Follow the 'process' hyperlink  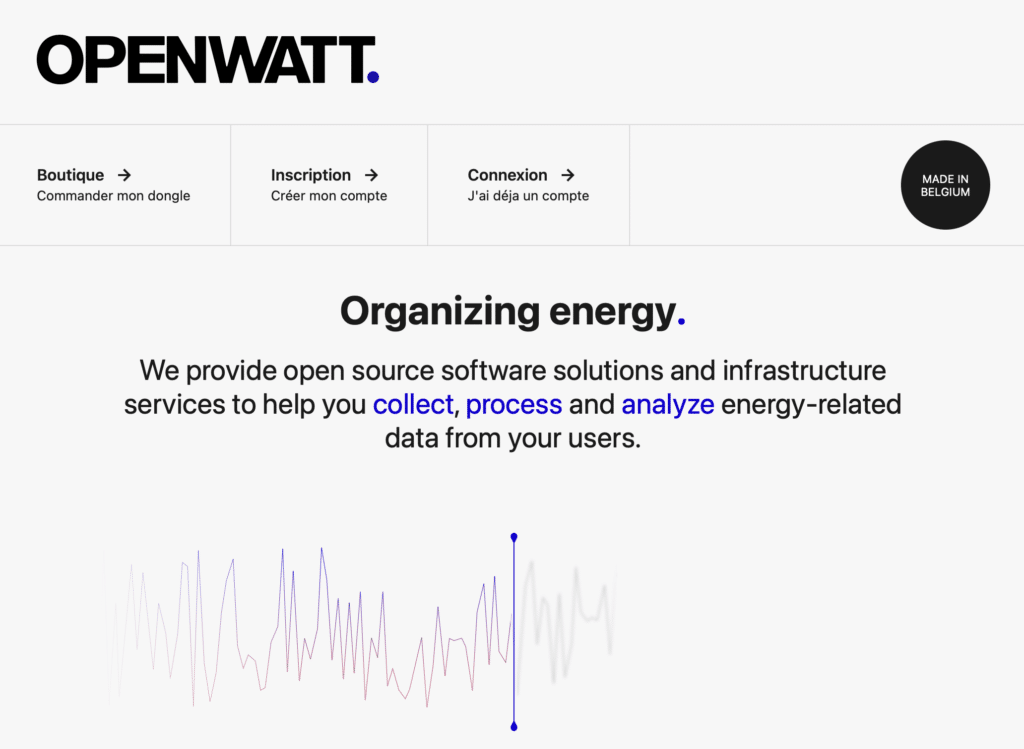[x=514, y=405]
